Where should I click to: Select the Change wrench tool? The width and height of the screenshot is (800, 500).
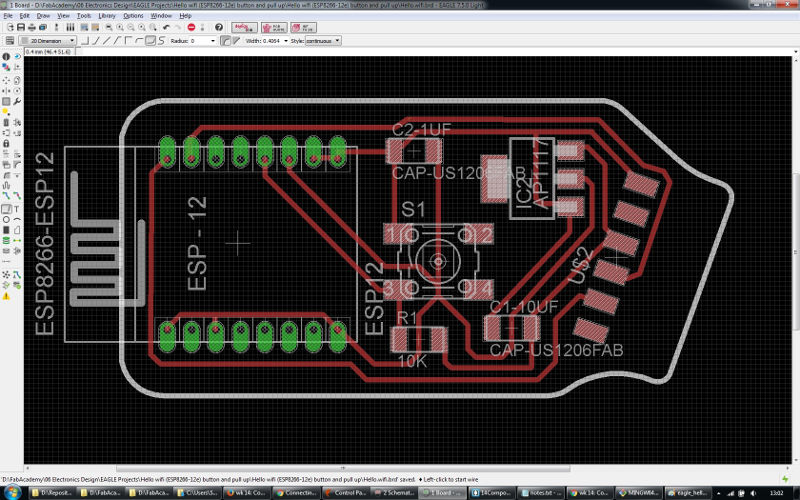point(17,102)
